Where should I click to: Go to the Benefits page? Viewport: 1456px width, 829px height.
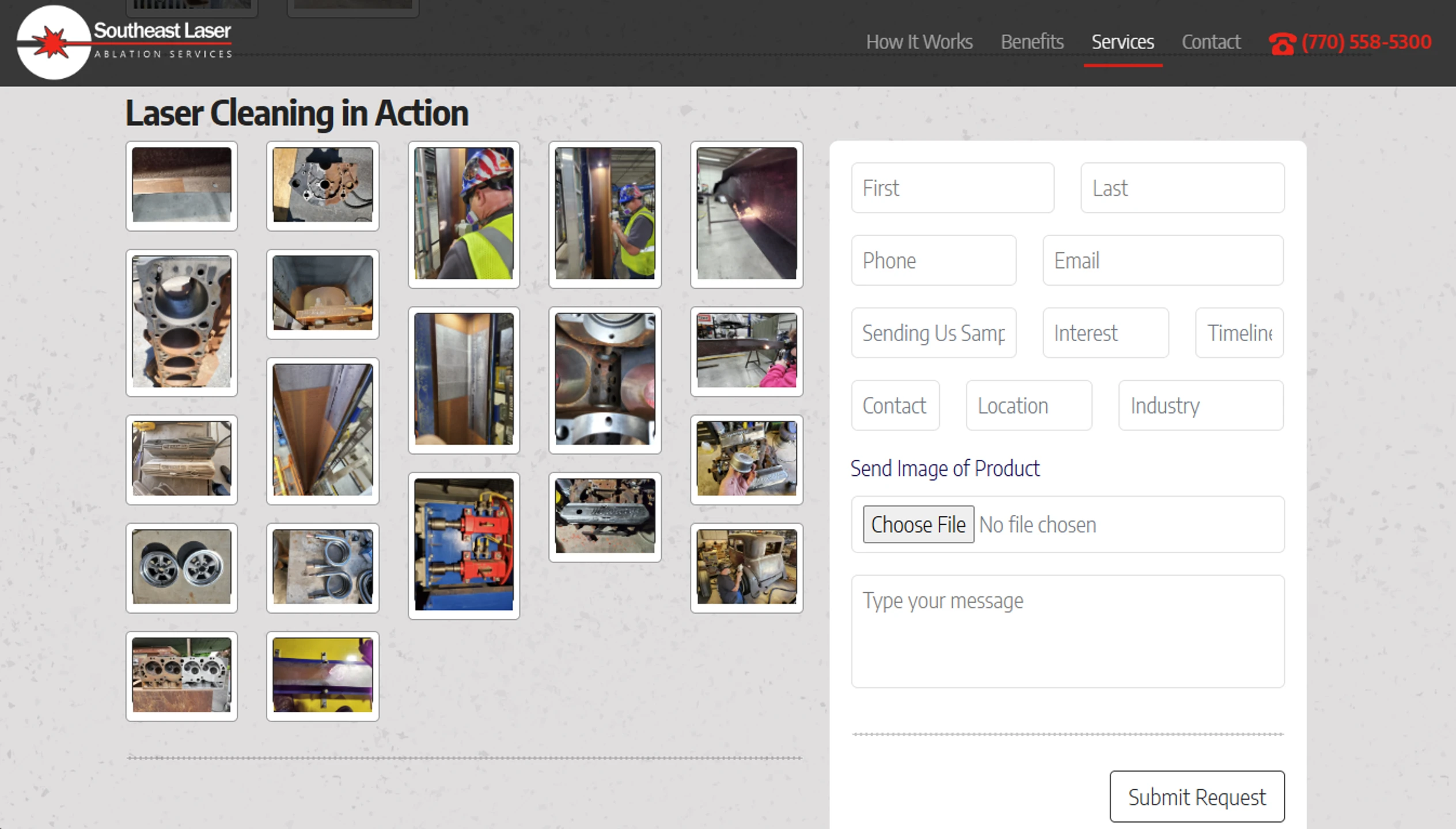click(1032, 41)
